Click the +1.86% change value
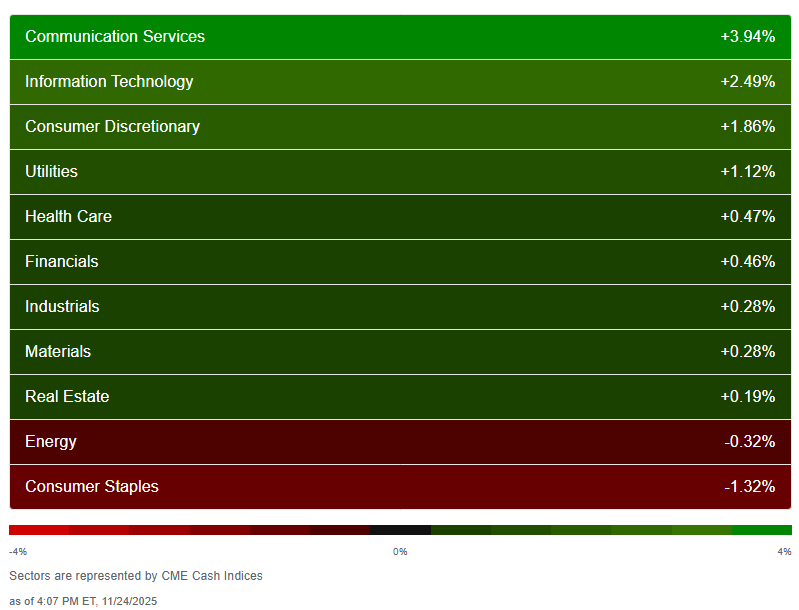799x610 pixels. (748, 126)
